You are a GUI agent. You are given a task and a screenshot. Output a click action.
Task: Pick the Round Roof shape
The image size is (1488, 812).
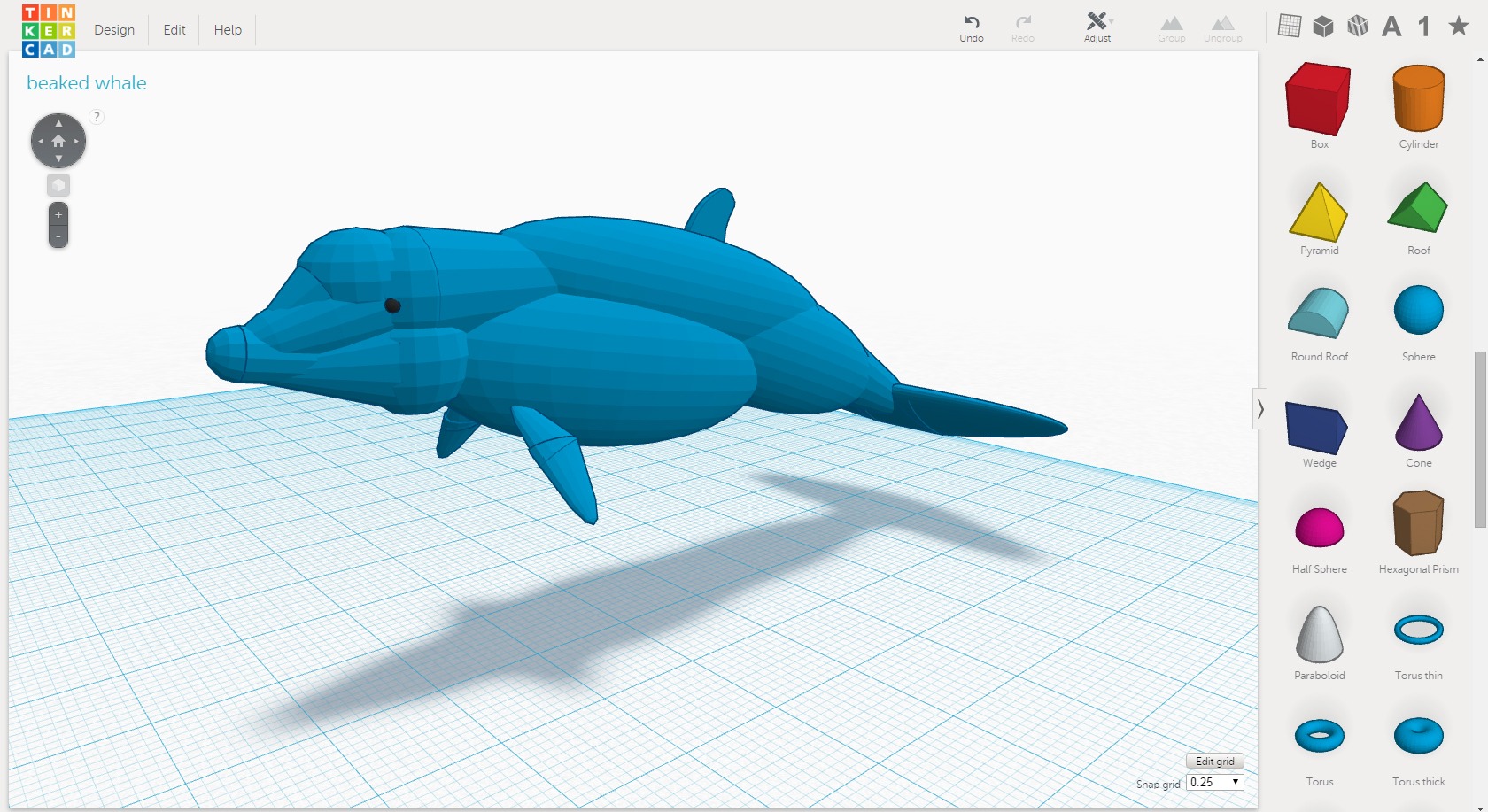(x=1319, y=313)
